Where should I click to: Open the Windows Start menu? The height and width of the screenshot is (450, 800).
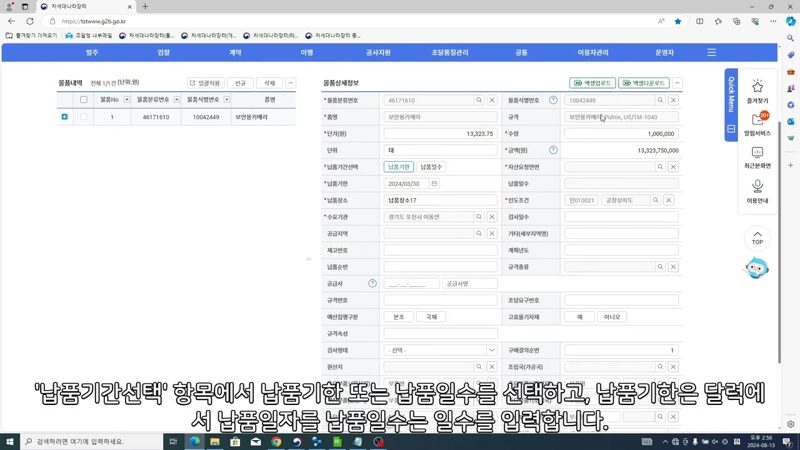pos(10,441)
